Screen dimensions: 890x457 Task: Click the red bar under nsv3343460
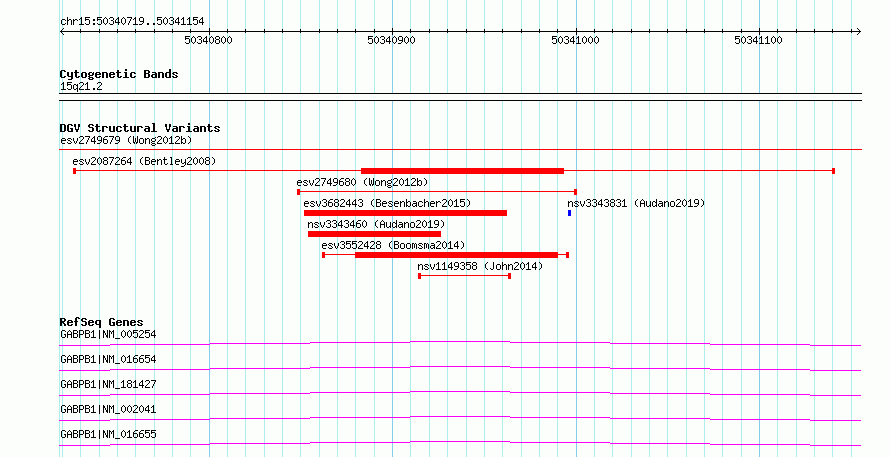(x=375, y=234)
